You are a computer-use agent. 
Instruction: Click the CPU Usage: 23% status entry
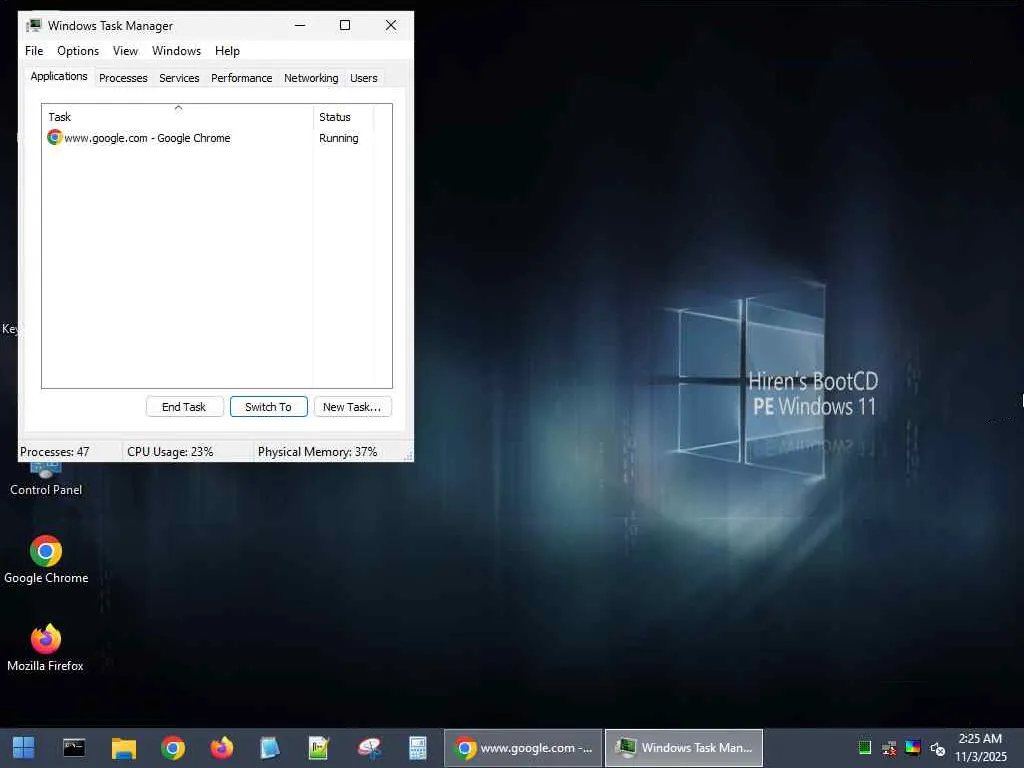[170, 452]
